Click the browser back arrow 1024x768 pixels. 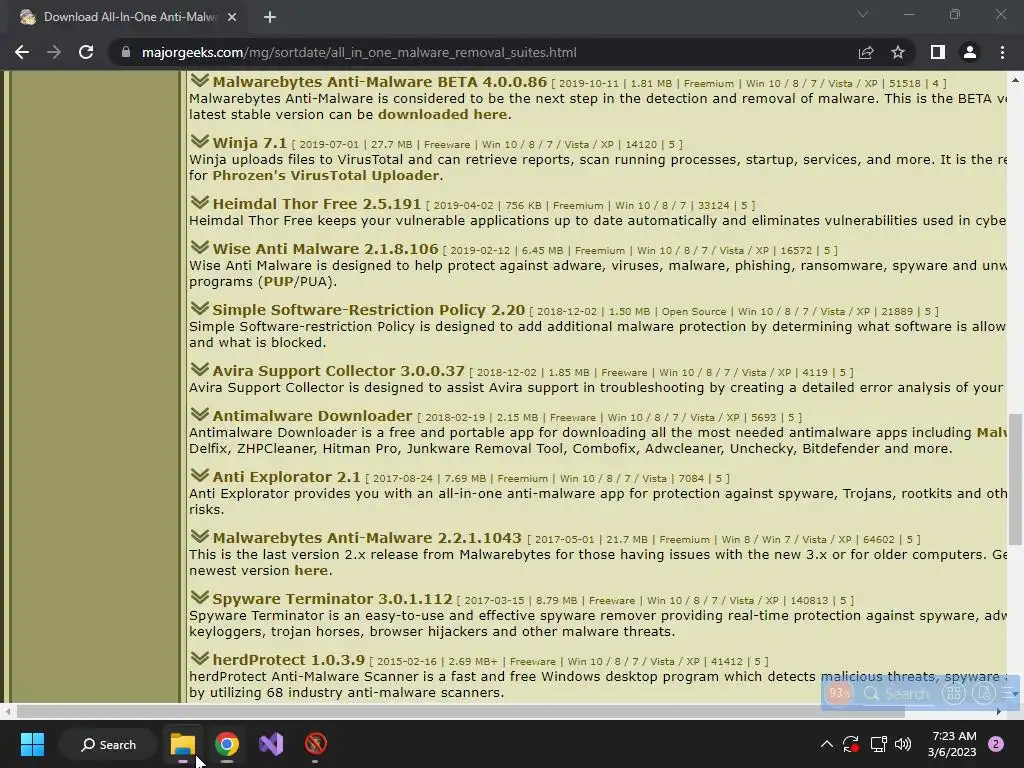pyautogui.click(x=22, y=52)
